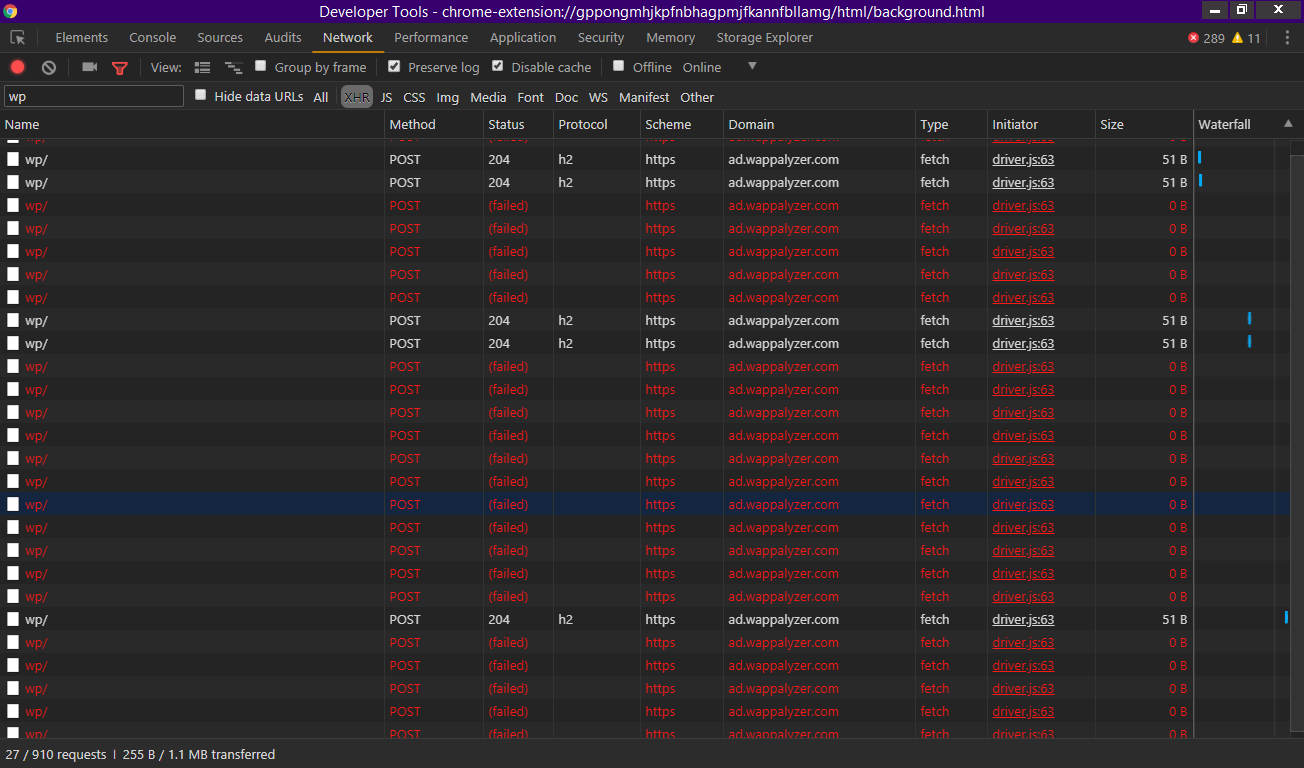Click the capture screenshots camera icon
The width and height of the screenshot is (1304, 768).
[90, 67]
